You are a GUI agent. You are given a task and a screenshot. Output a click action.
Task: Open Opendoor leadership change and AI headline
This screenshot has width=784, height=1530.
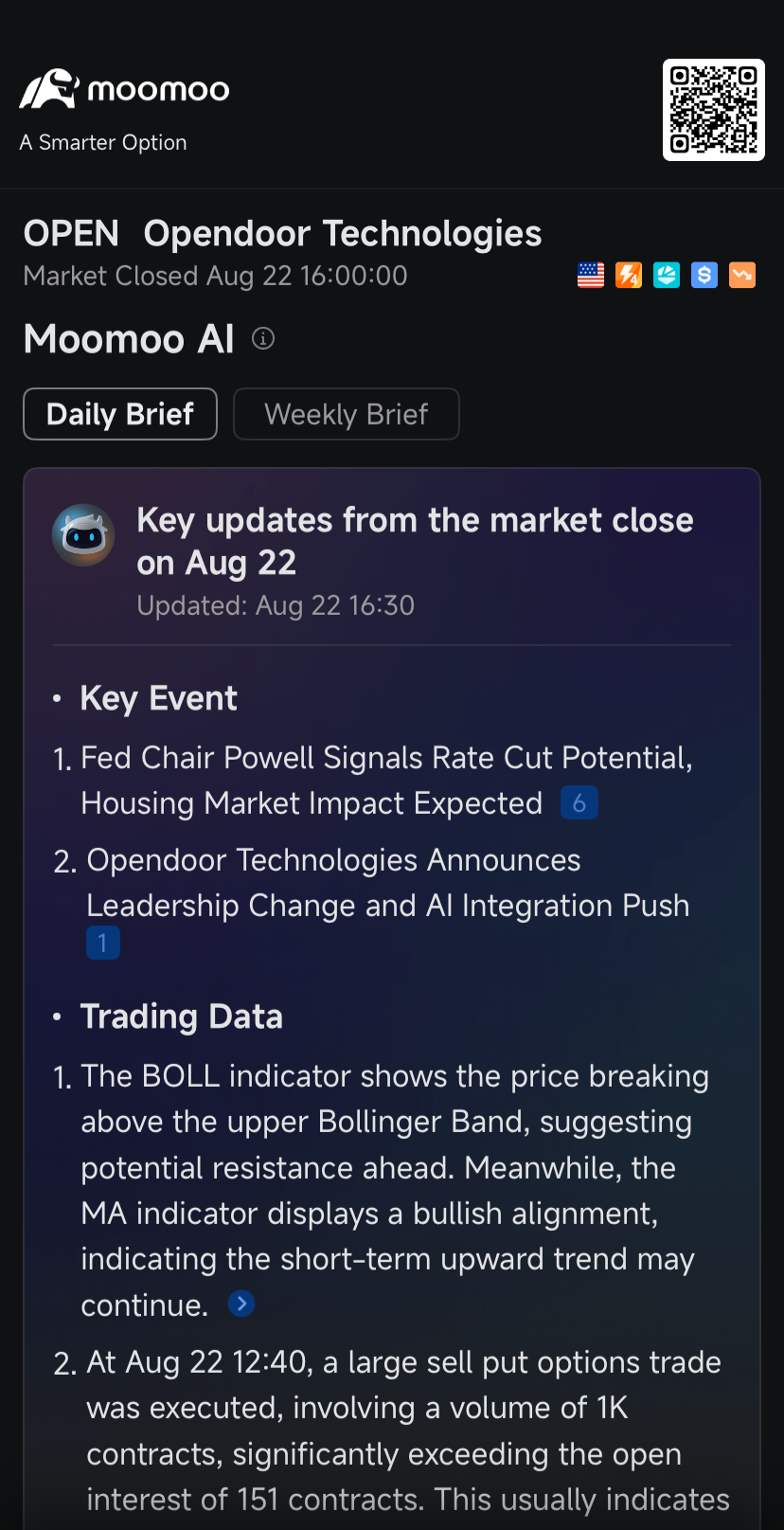(386, 883)
